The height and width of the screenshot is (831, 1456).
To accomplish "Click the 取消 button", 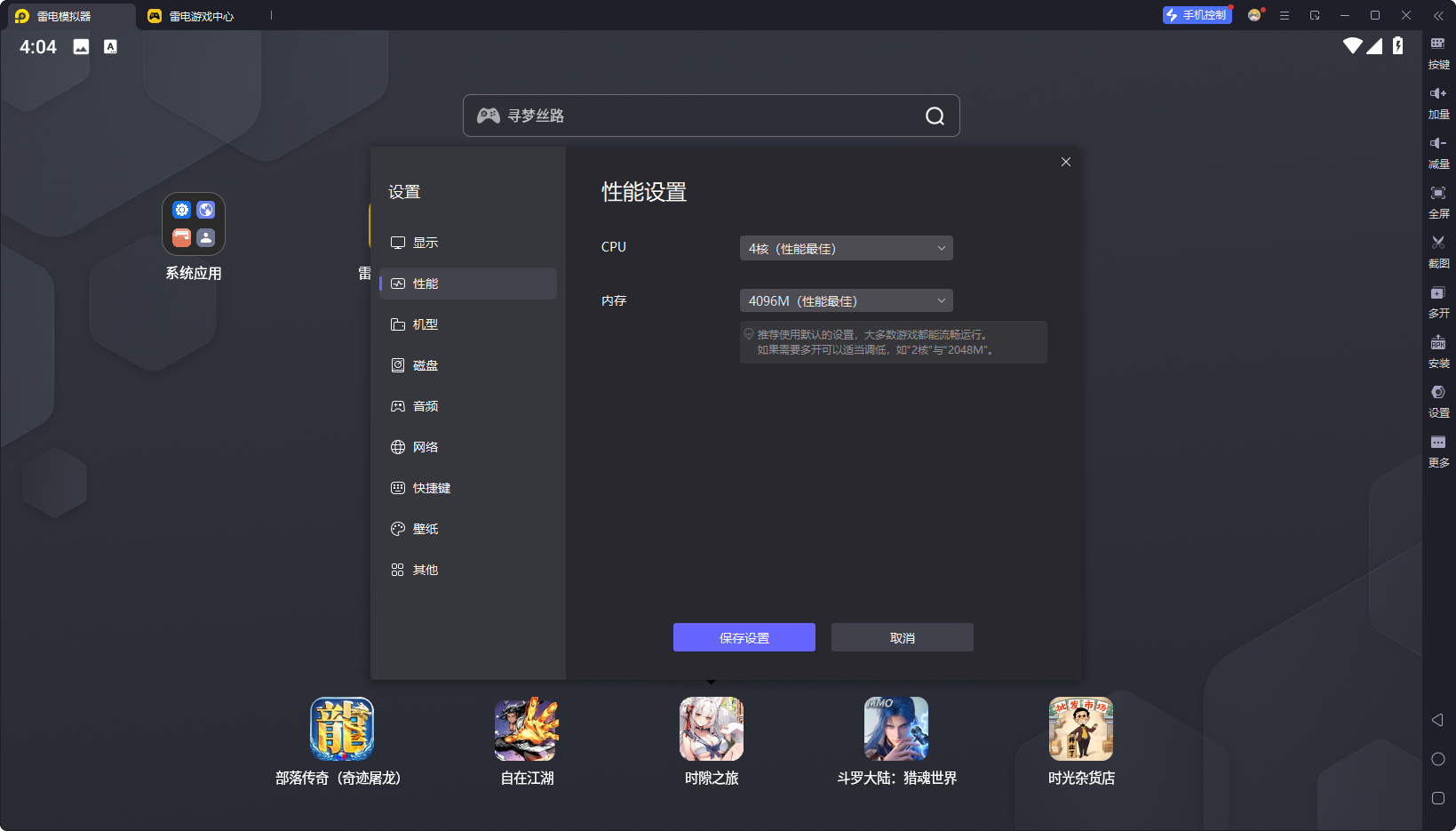I will (x=903, y=637).
